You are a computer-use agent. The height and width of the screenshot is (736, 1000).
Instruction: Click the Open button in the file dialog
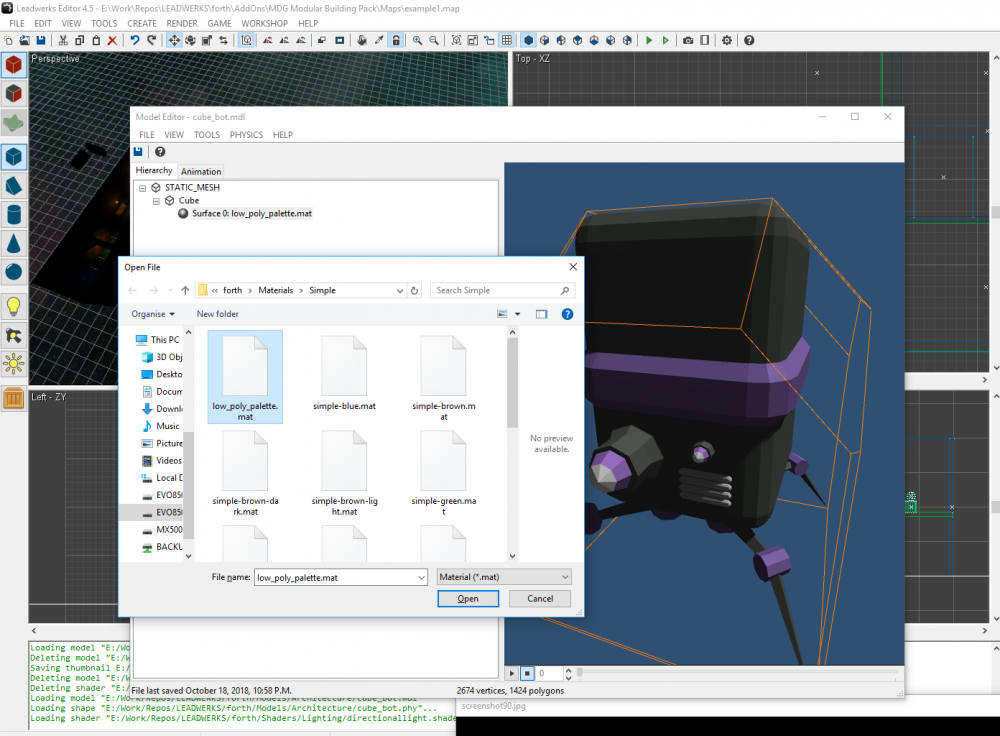468,598
